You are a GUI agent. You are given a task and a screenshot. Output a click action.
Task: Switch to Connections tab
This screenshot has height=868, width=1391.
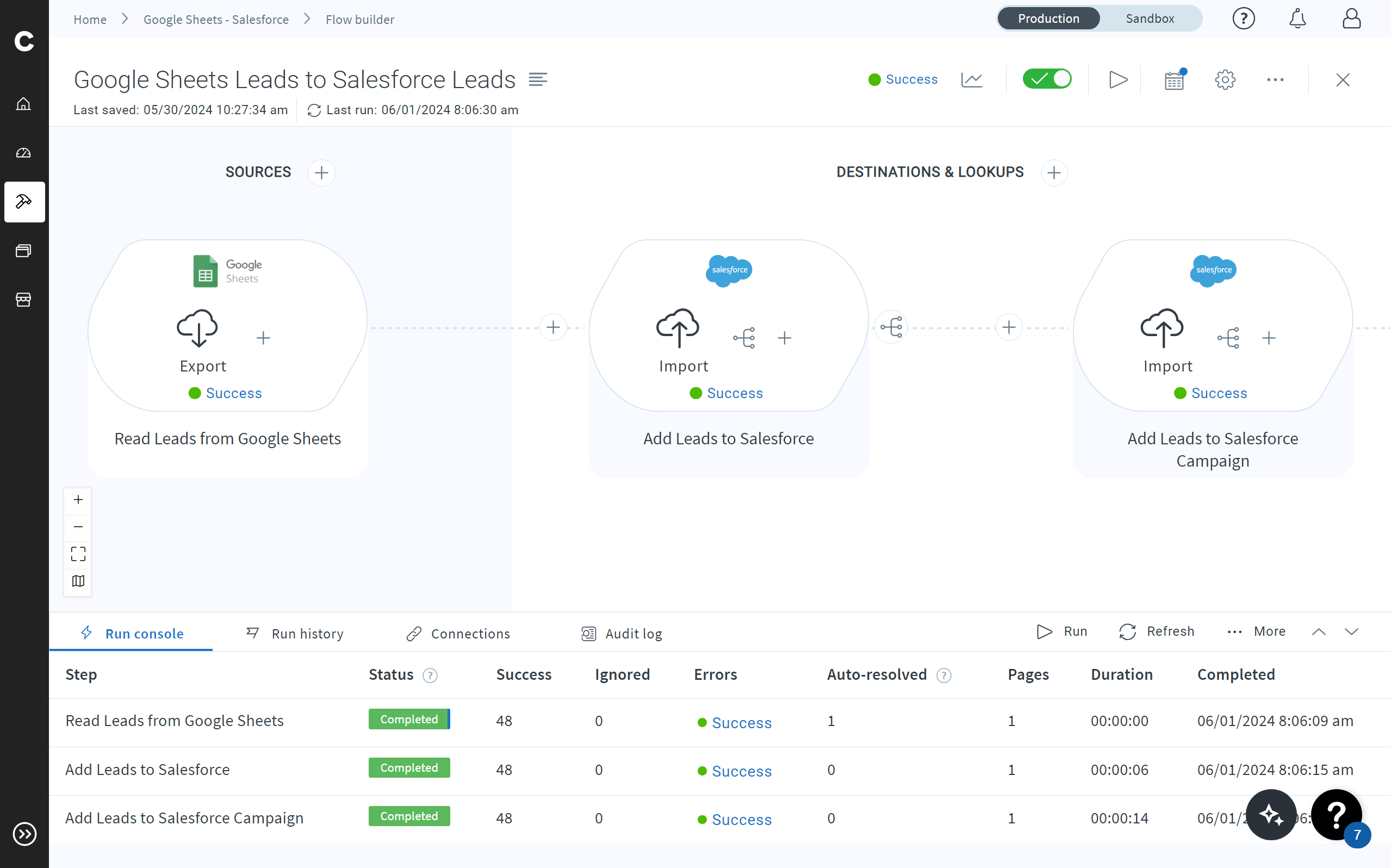[x=458, y=633]
